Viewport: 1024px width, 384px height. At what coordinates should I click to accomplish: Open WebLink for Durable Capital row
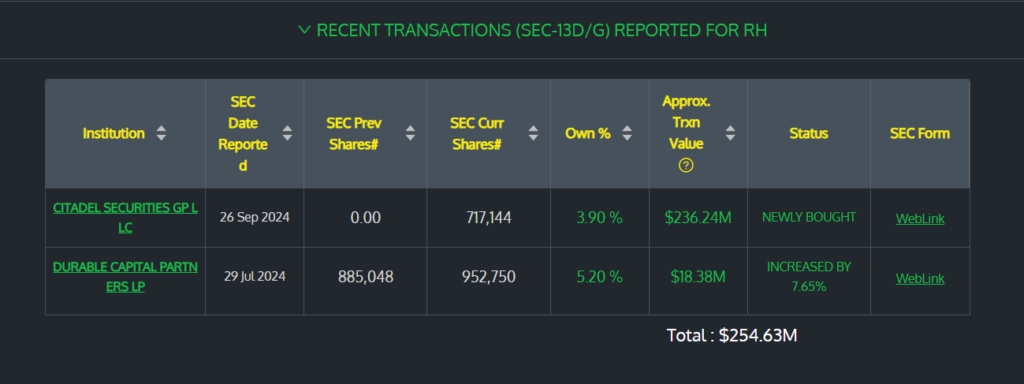click(x=920, y=278)
